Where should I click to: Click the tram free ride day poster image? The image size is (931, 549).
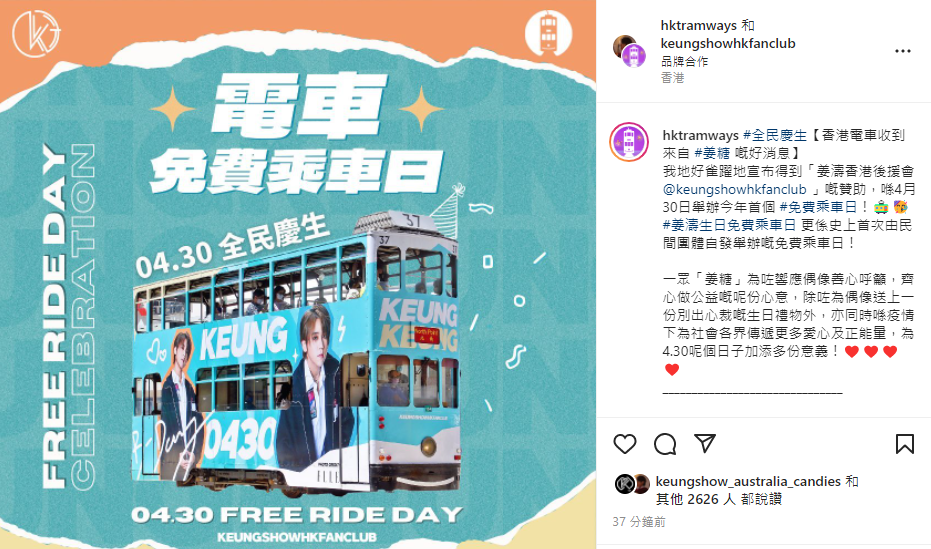pos(298,274)
